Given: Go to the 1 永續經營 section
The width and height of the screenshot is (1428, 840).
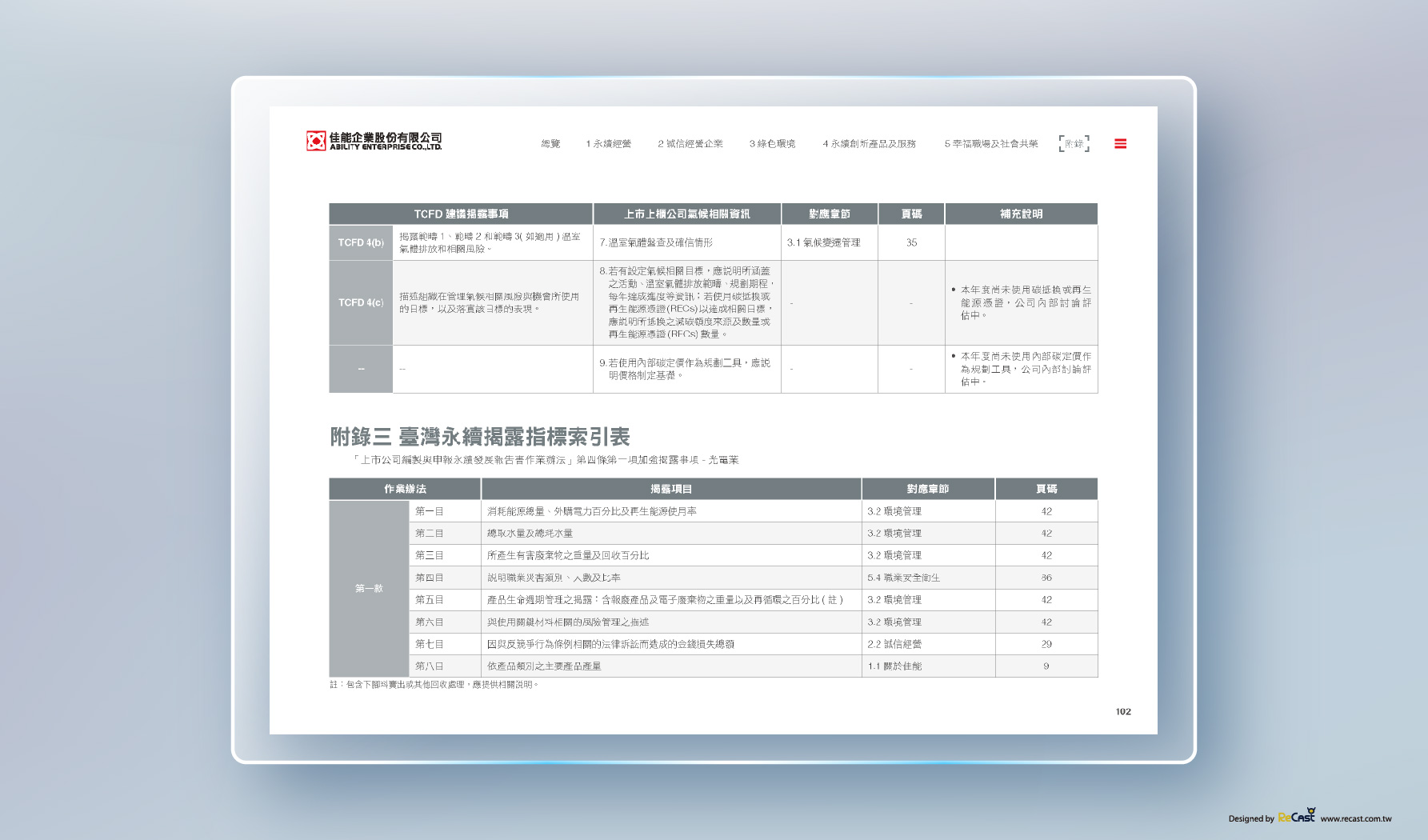Looking at the screenshot, I should tap(608, 144).
